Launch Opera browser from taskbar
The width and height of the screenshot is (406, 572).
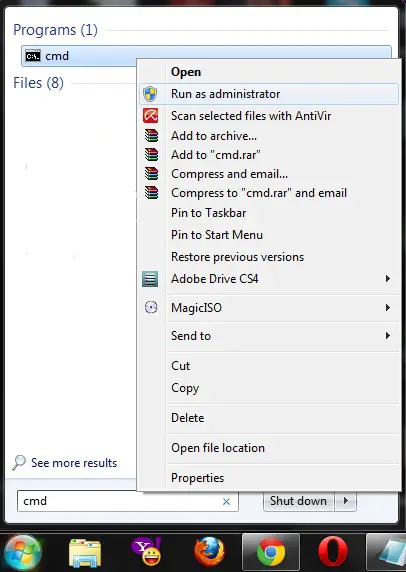(333, 552)
